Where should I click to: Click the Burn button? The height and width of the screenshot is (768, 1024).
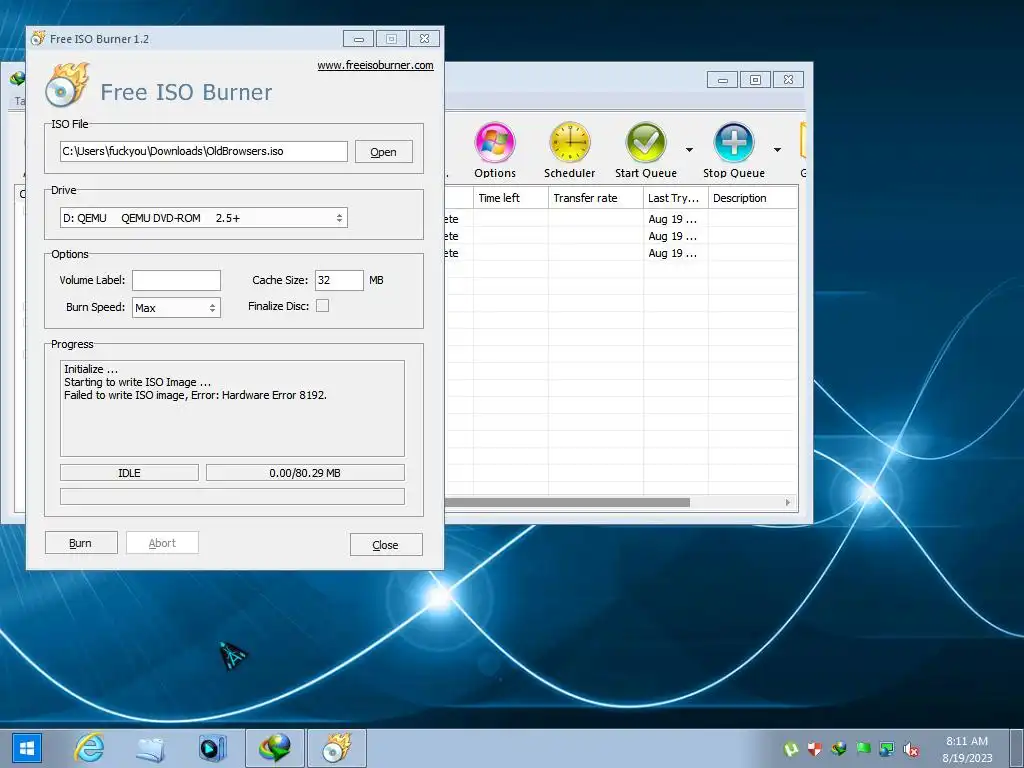click(x=81, y=543)
